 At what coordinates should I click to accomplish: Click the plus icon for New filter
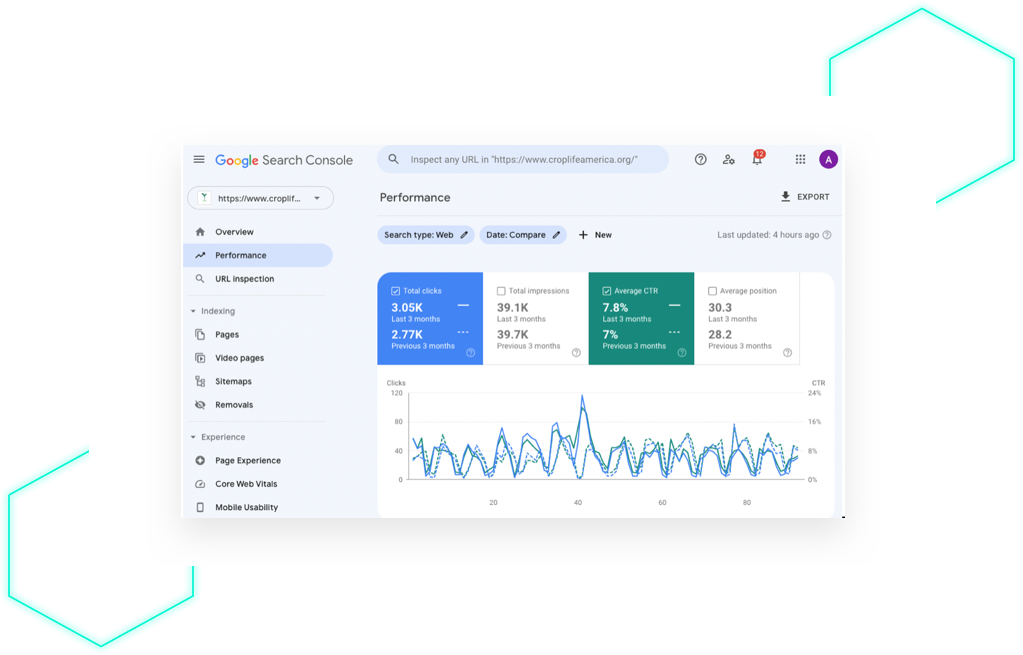click(x=583, y=235)
